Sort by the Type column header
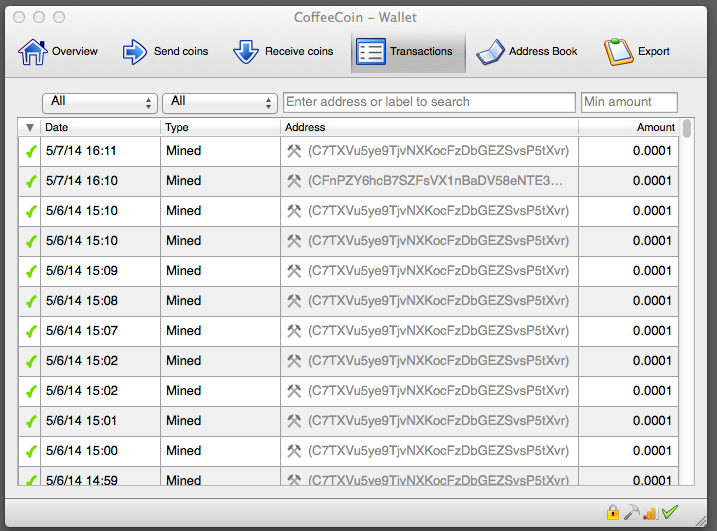The height and width of the screenshot is (531, 717). coord(220,127)
